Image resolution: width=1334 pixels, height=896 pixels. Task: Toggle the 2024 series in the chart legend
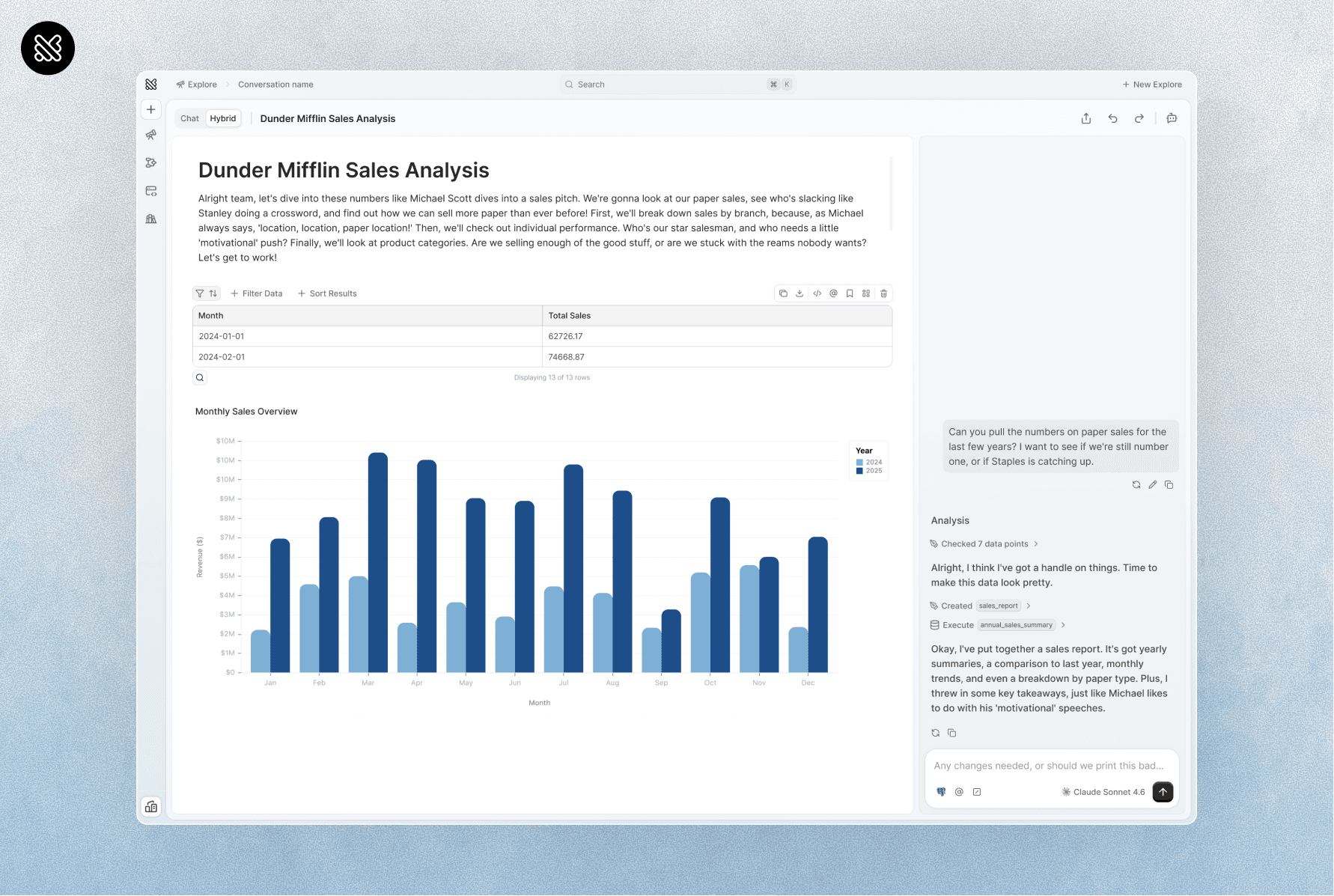(x=869, y=463)
